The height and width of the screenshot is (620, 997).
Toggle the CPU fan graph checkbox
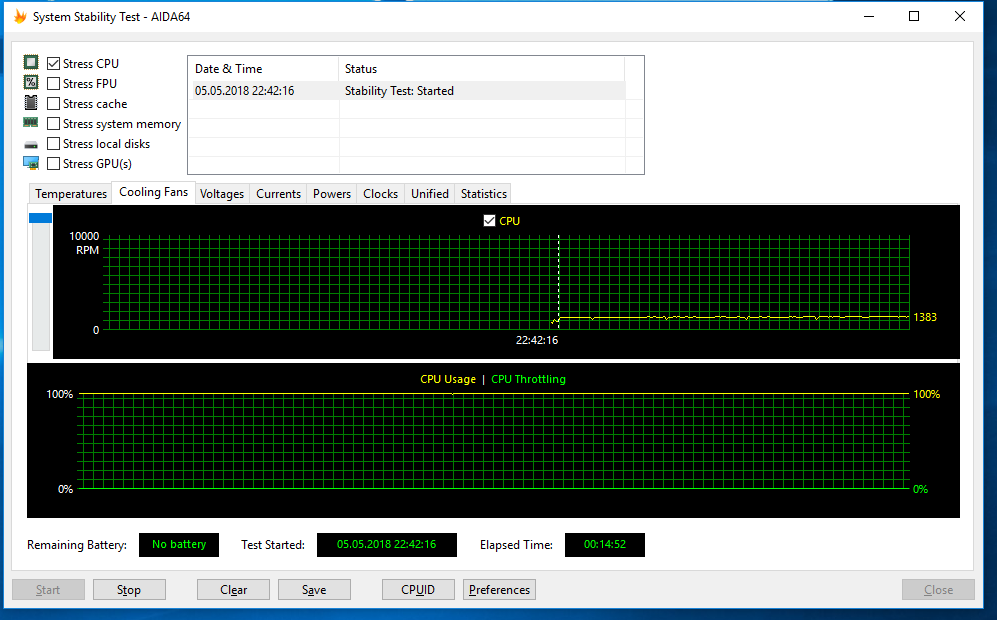489,221
